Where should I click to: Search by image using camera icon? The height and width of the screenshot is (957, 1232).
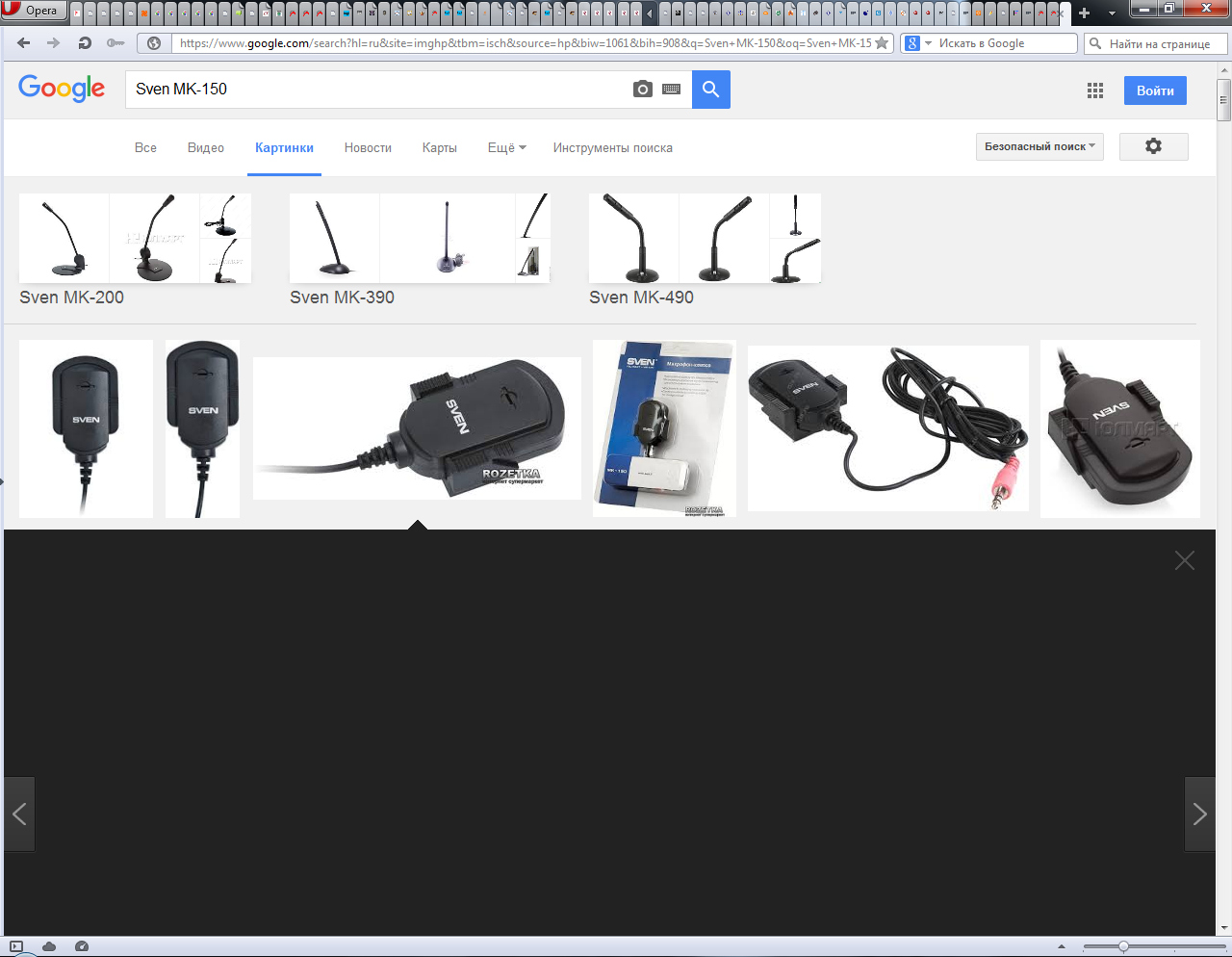[x=643, y=90]
